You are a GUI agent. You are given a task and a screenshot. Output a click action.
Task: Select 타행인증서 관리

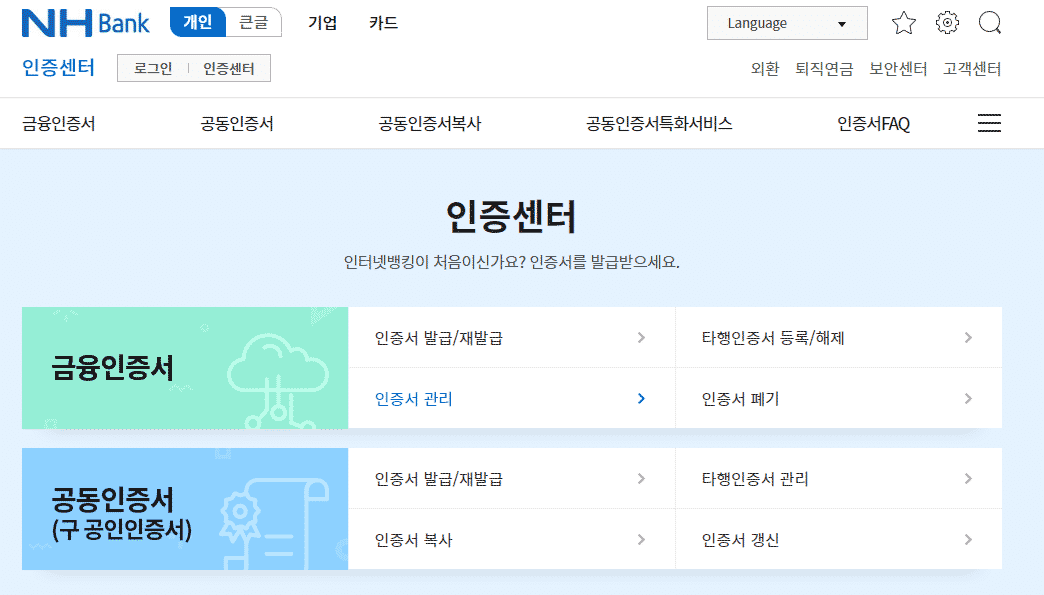tap(839, 479)
